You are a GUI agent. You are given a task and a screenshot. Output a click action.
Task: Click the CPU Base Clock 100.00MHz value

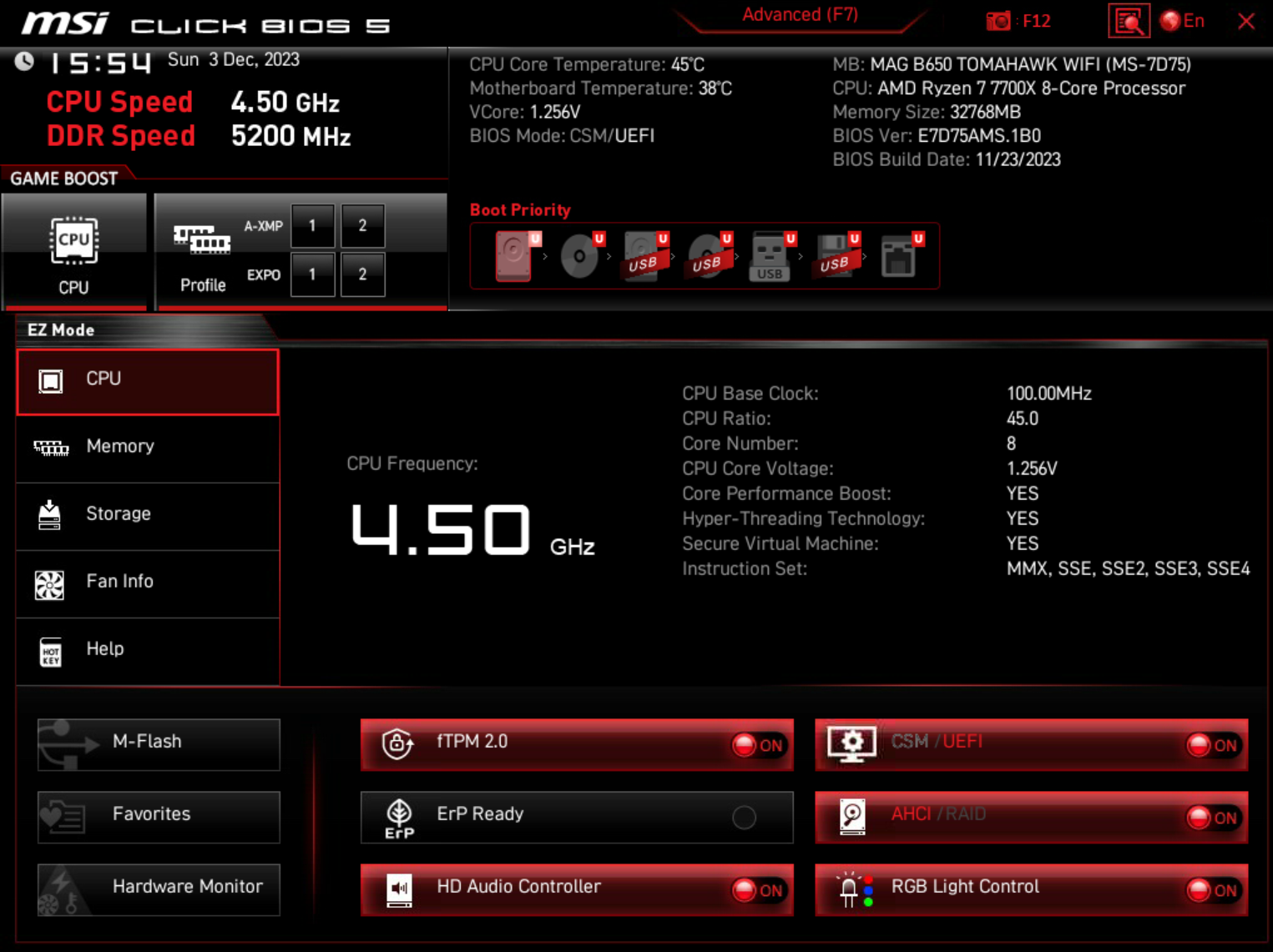click(1049, 393)
